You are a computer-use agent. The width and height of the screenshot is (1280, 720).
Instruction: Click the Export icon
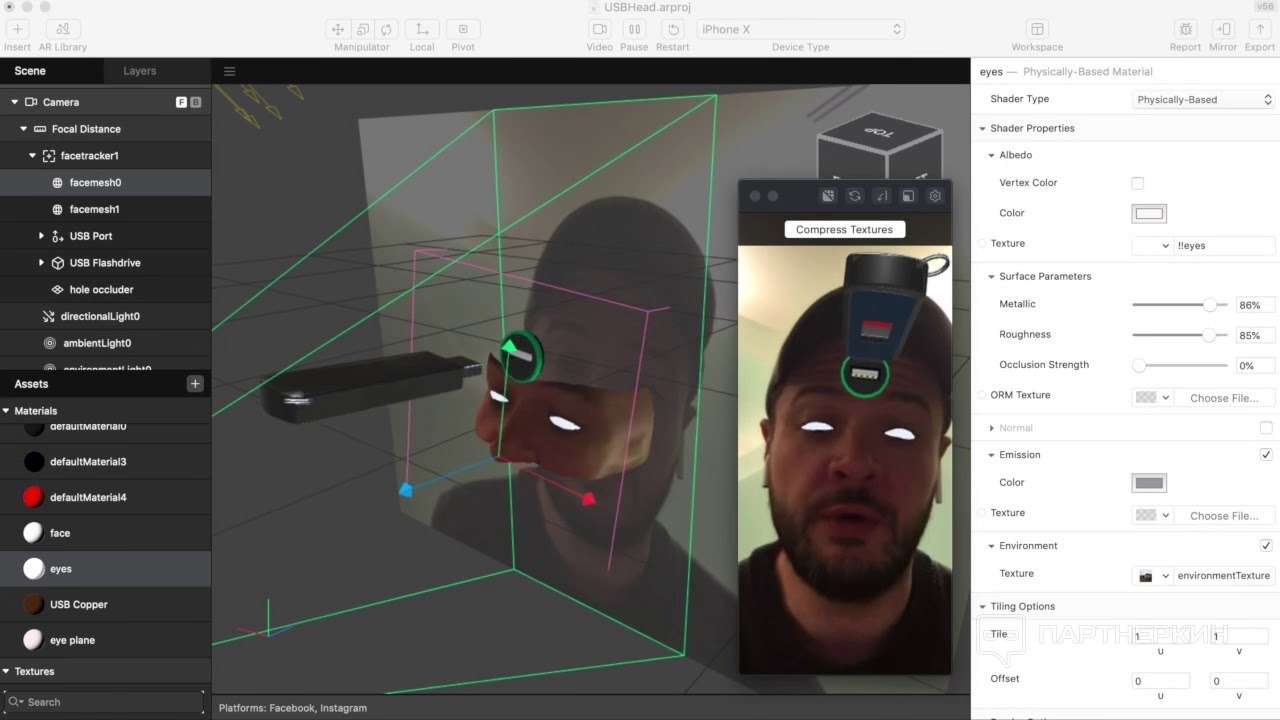1260,29
